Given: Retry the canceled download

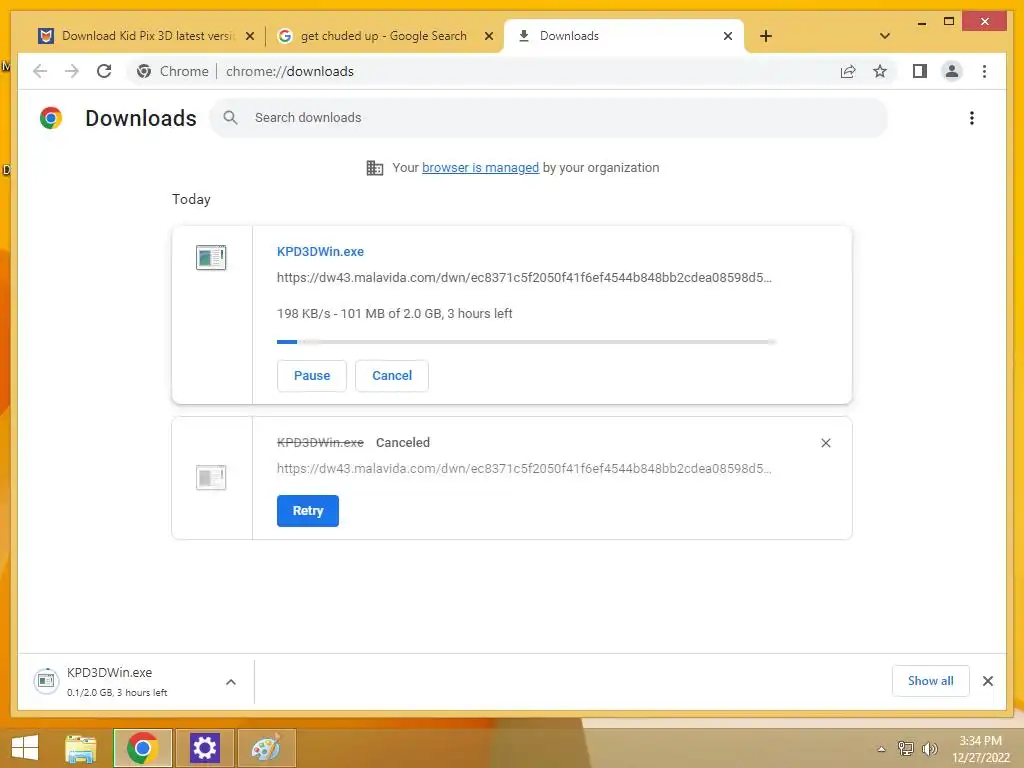Looking at the screenshot, I should [x=308, y=511].
